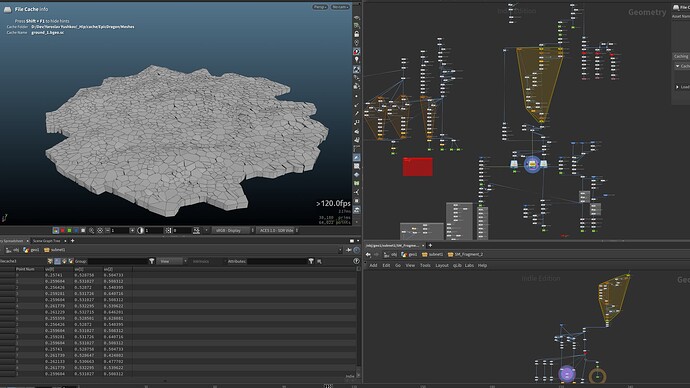Click the headlight bulb display option icon
This screenshot has height=388, width=690.
tap(356, 60)
